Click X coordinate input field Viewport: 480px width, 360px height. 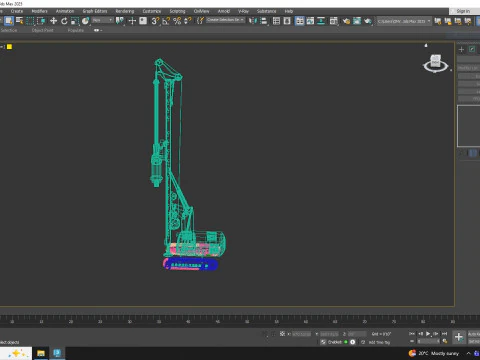[x=301, y=334]
